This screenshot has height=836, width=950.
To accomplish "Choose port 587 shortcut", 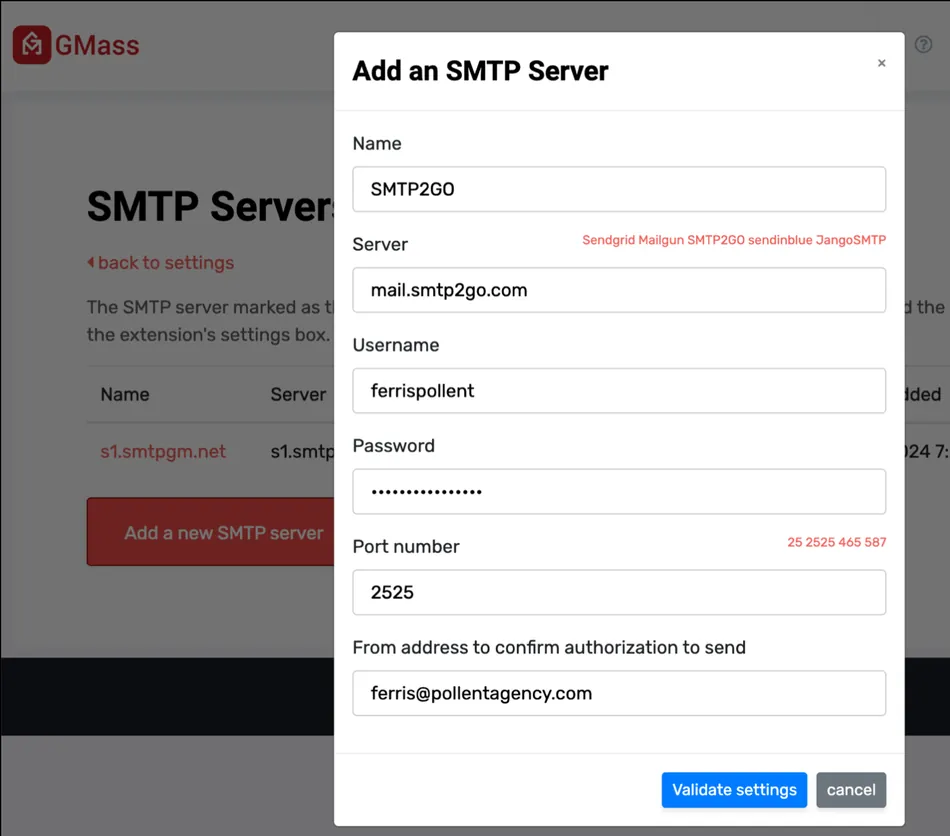I will coord(875,542).
